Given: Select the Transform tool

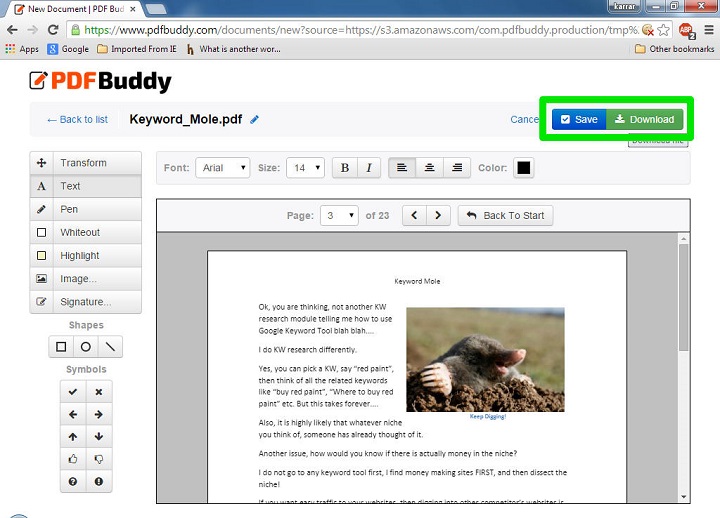Looking at the screenshot, I should tap(85, 163).
